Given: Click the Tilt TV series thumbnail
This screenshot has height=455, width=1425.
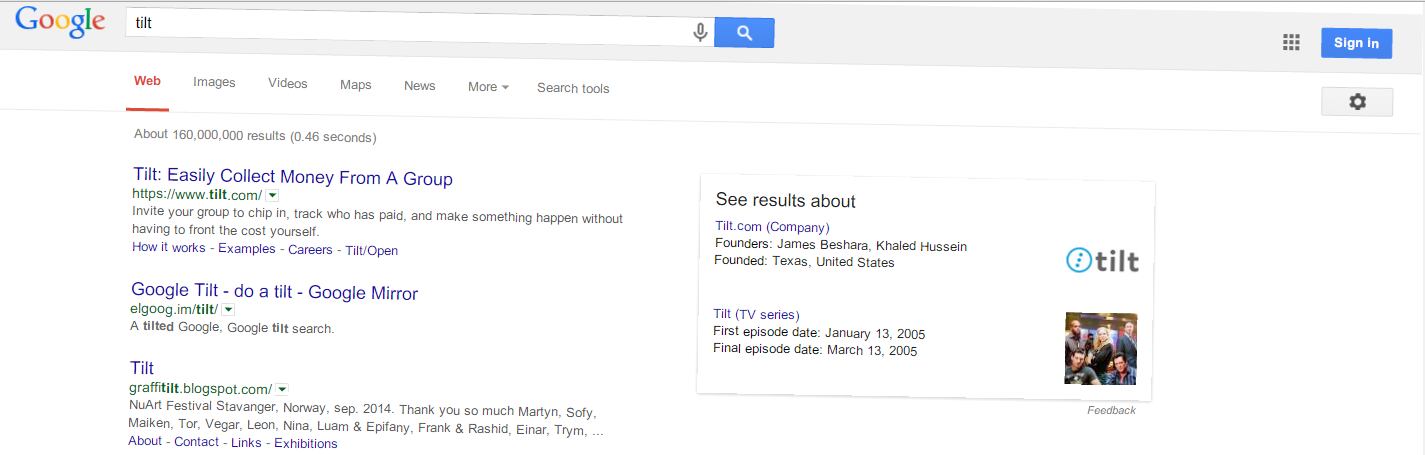Looking at the screenshot, I should point(1100,348).
